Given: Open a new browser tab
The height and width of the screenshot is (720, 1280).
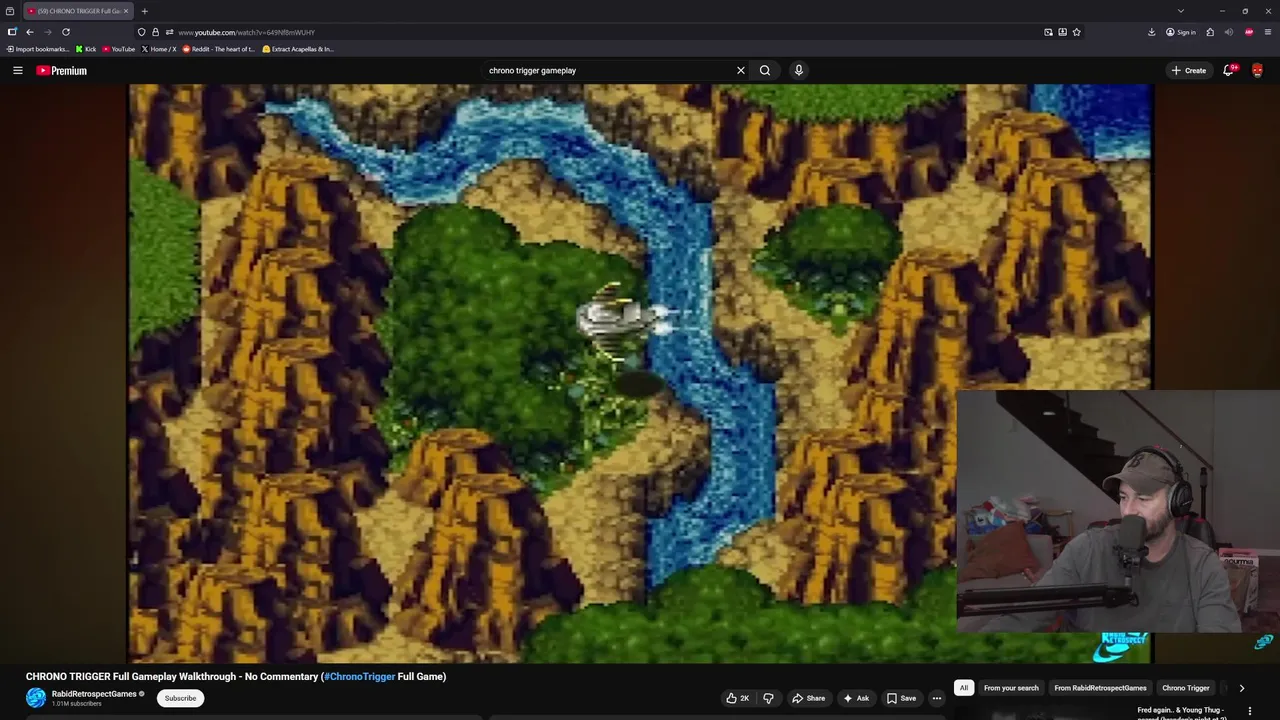Looking at the screenshot, I should coord(144,11).
